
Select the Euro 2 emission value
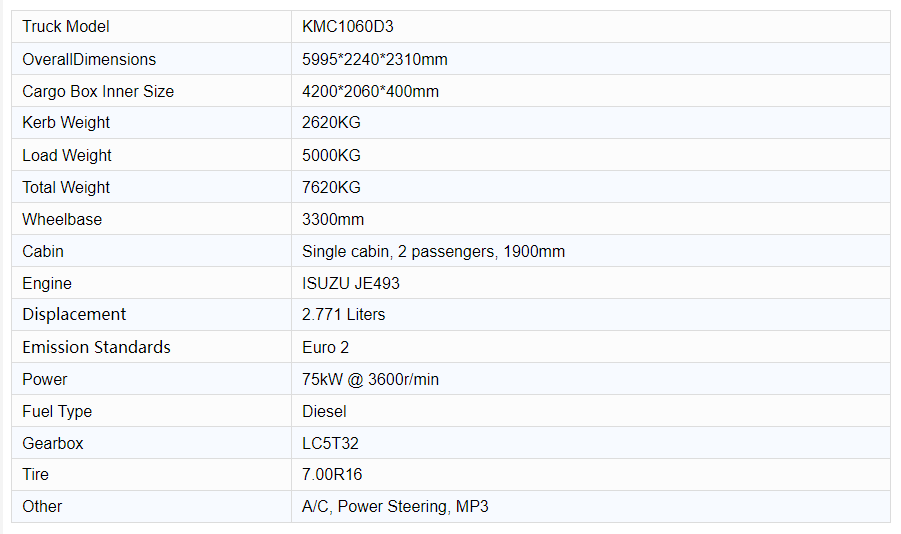coord(325,347)
